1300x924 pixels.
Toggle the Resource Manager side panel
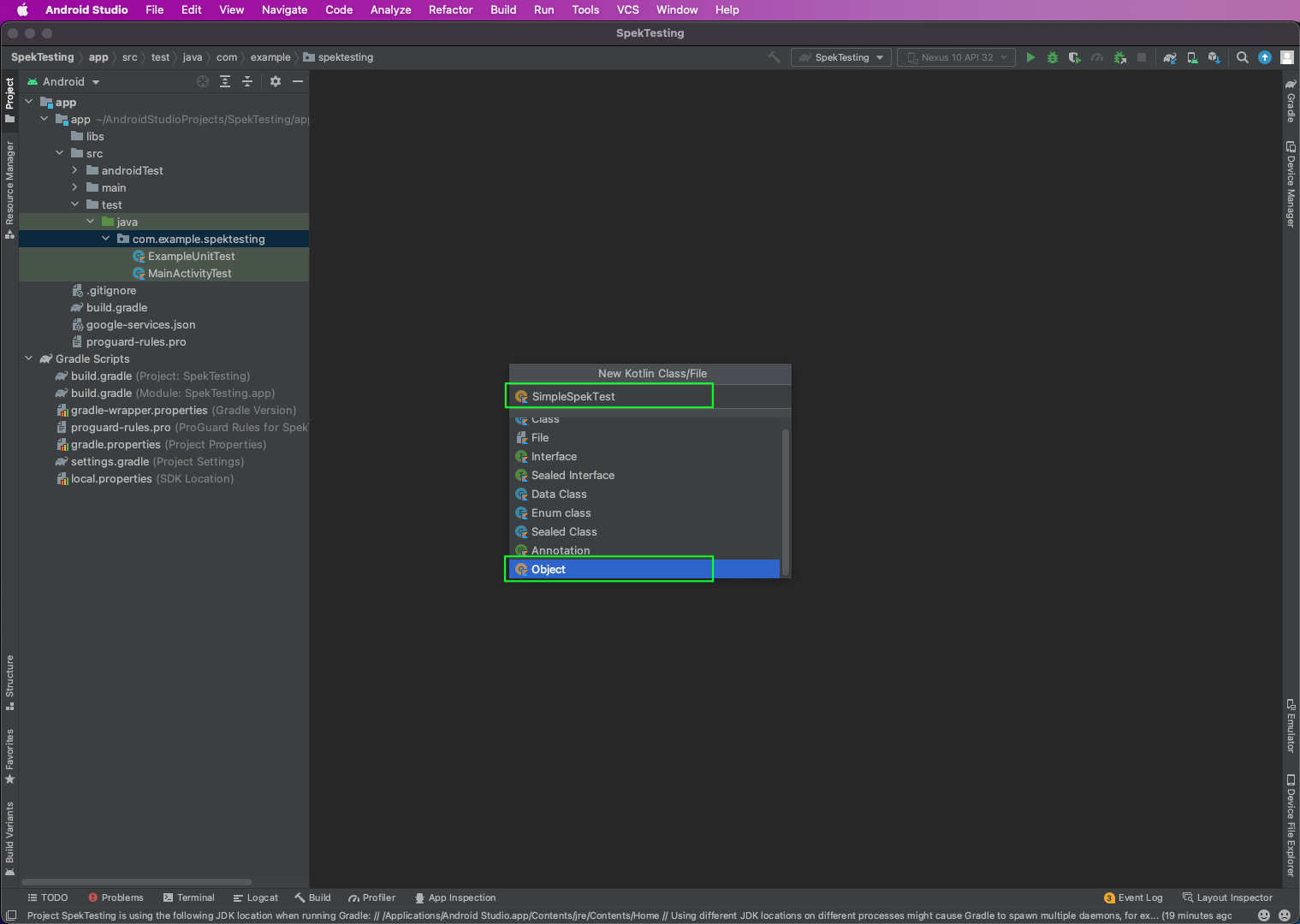point(9,190)
